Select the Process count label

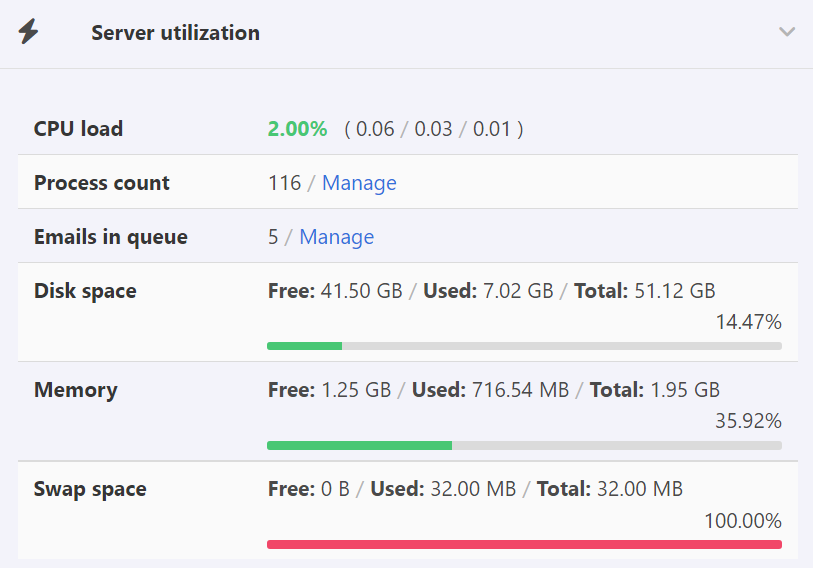click(x=102, y=183)
